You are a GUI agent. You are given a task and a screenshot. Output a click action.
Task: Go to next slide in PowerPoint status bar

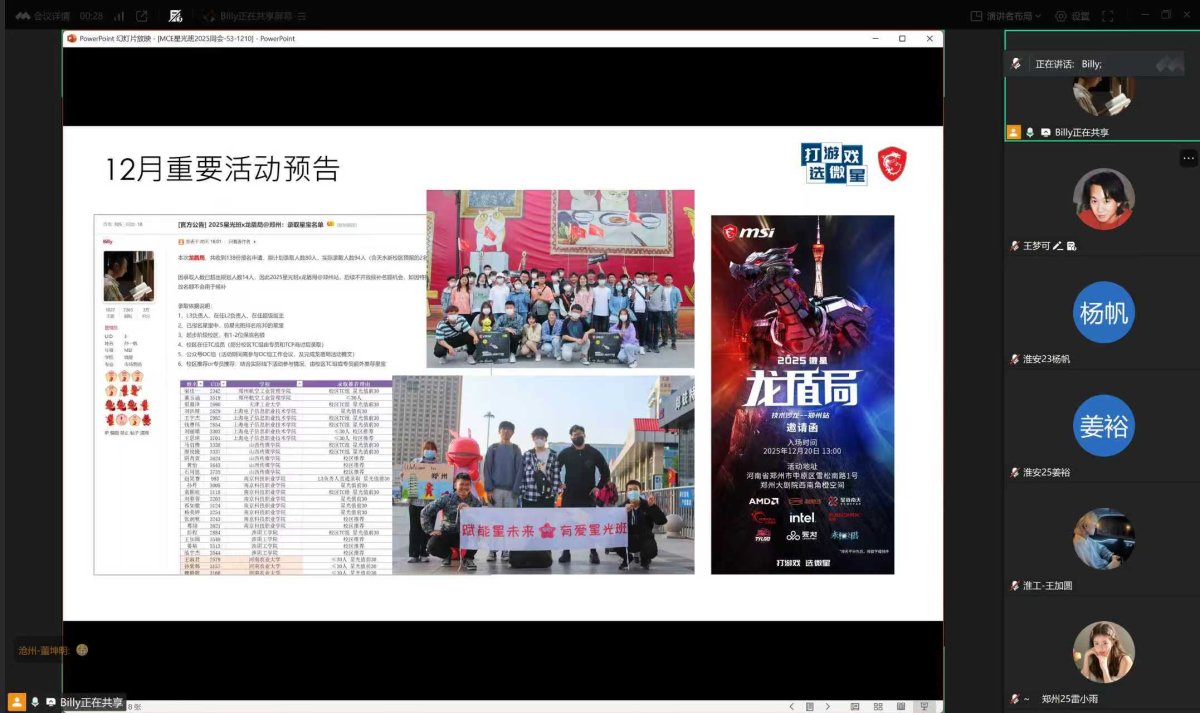[x=829, y=706]
